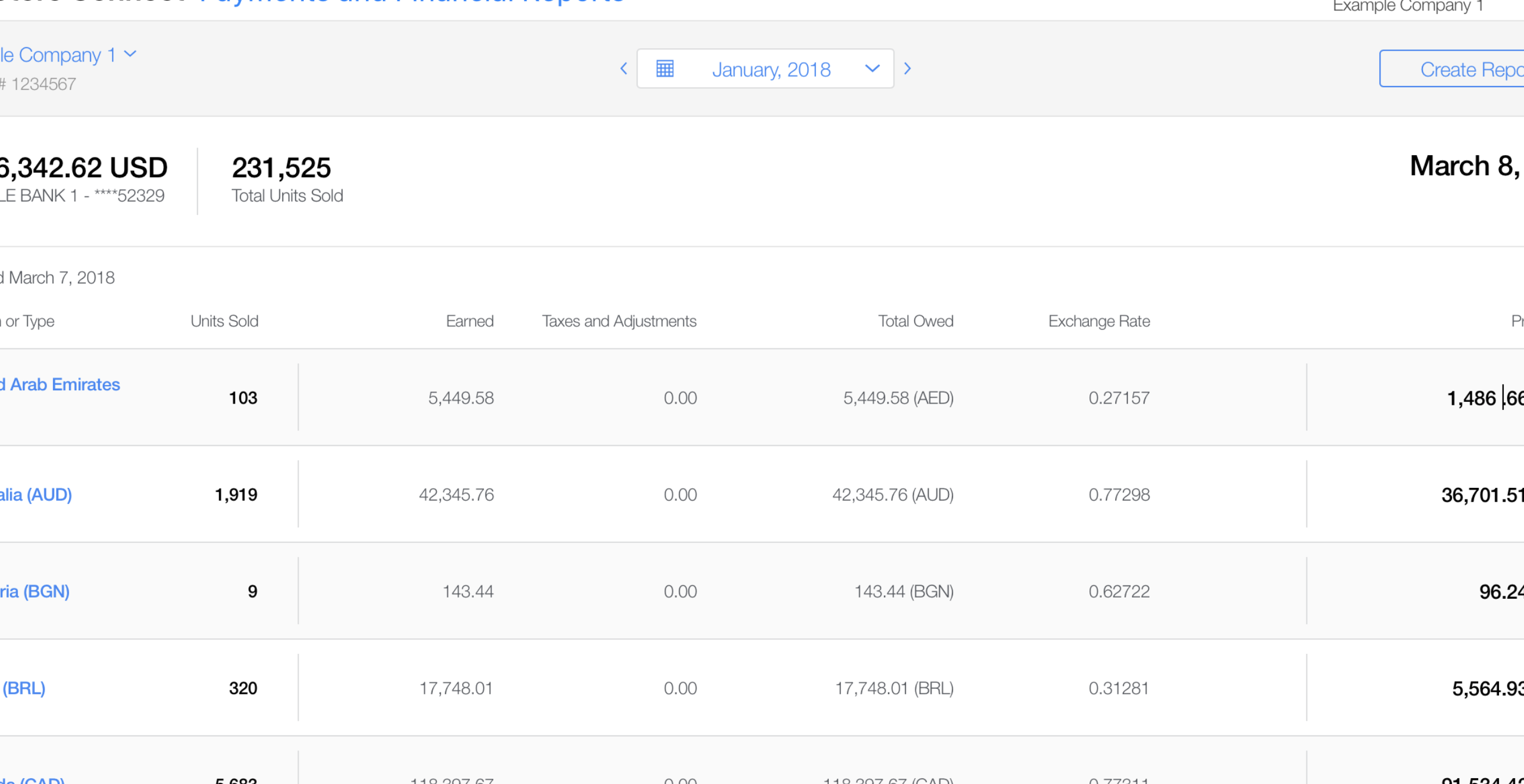Open the Bulgaria (BGN) link
The height and width of the screenshot is (784, 1524).
coord(34,592)
